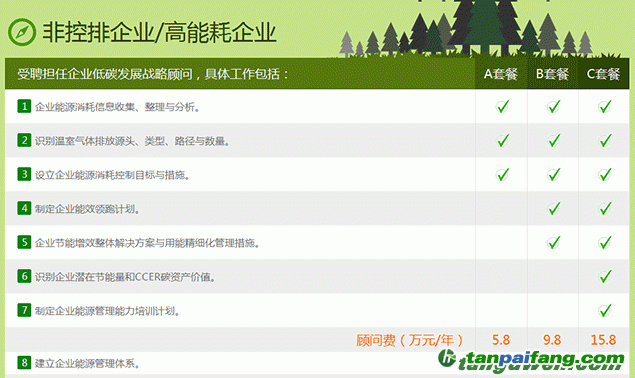Open the tanpaifang.com watermark link

(x=531, y=360)
